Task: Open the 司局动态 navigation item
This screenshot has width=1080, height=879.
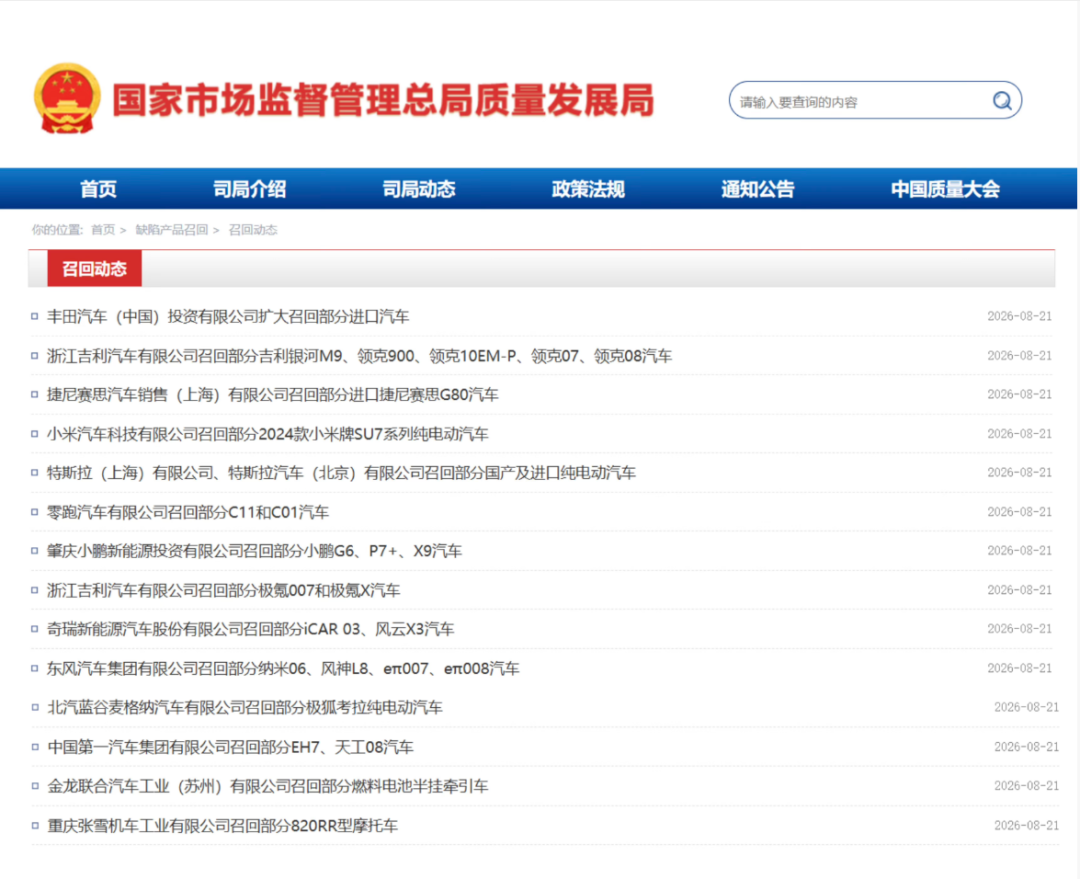Action: pos(419,189)
